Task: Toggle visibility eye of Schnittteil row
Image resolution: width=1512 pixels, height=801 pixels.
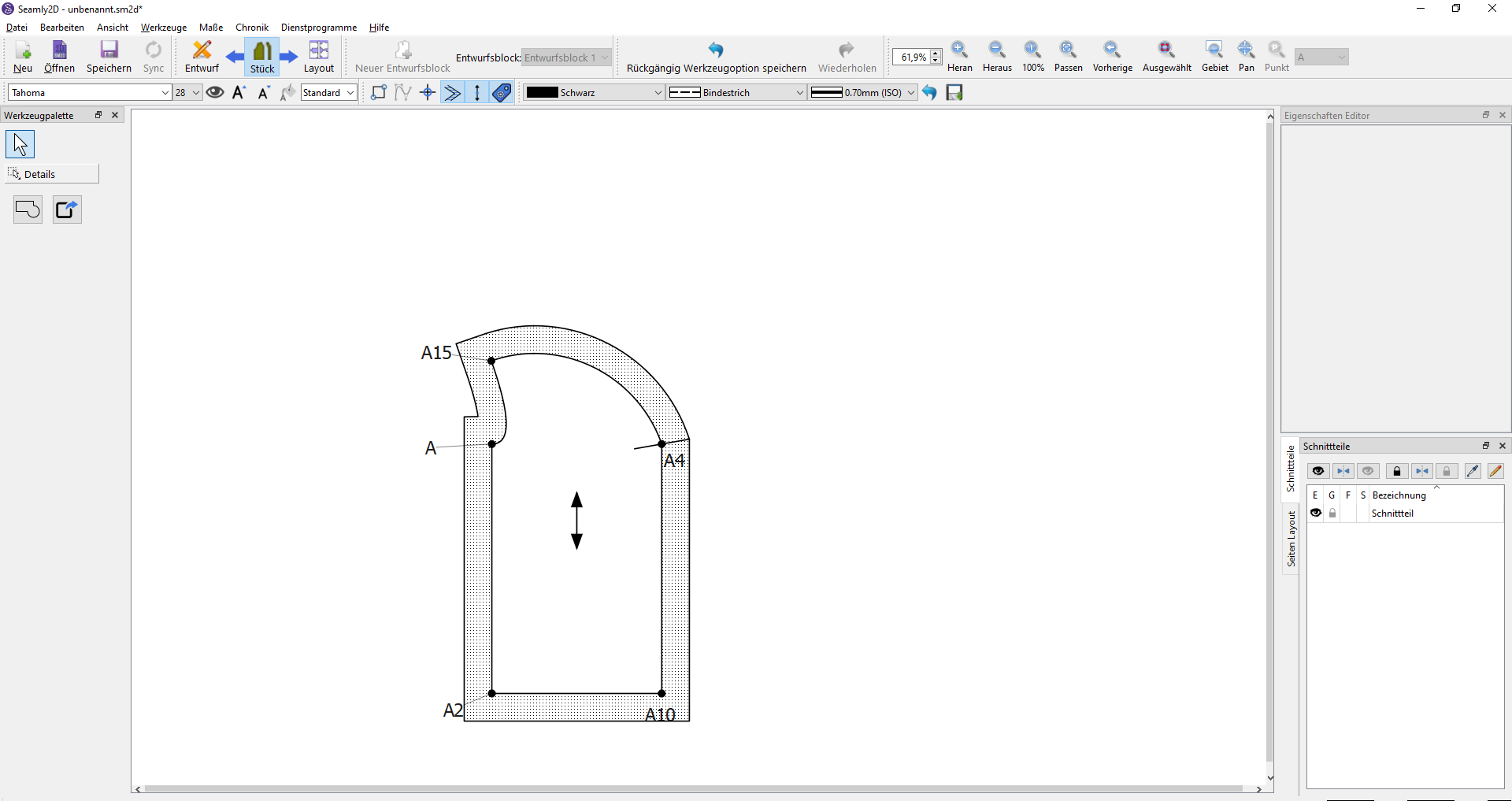Action: 1316,513
